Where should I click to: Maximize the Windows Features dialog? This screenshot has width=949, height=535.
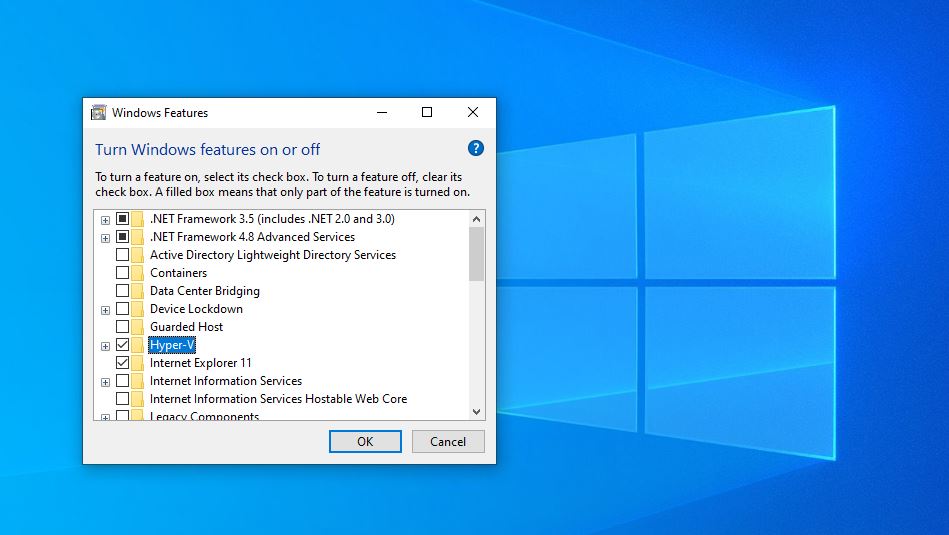pyautogui.click(x=427, y=113)
